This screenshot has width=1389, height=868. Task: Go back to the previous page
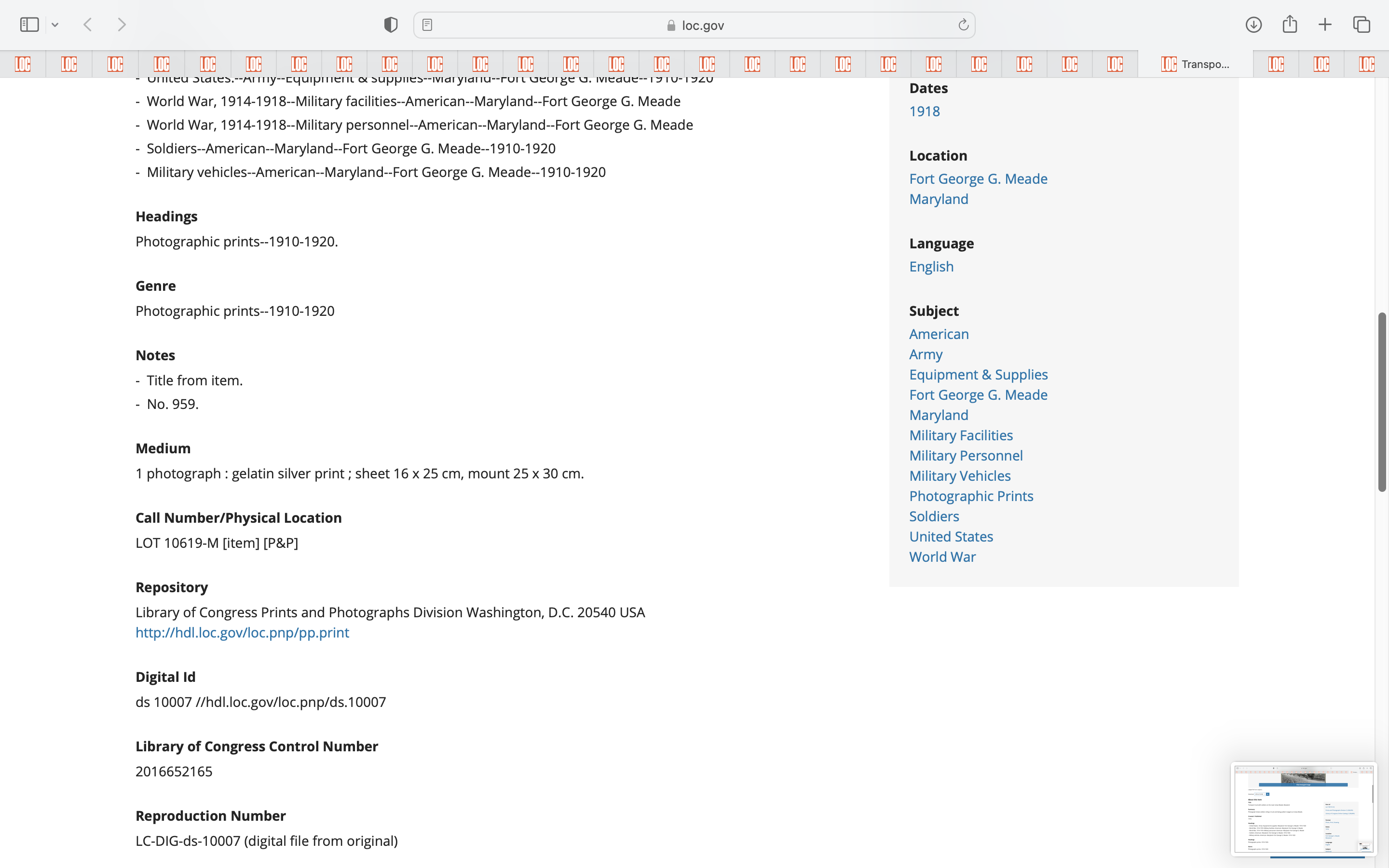coord(88,25)
